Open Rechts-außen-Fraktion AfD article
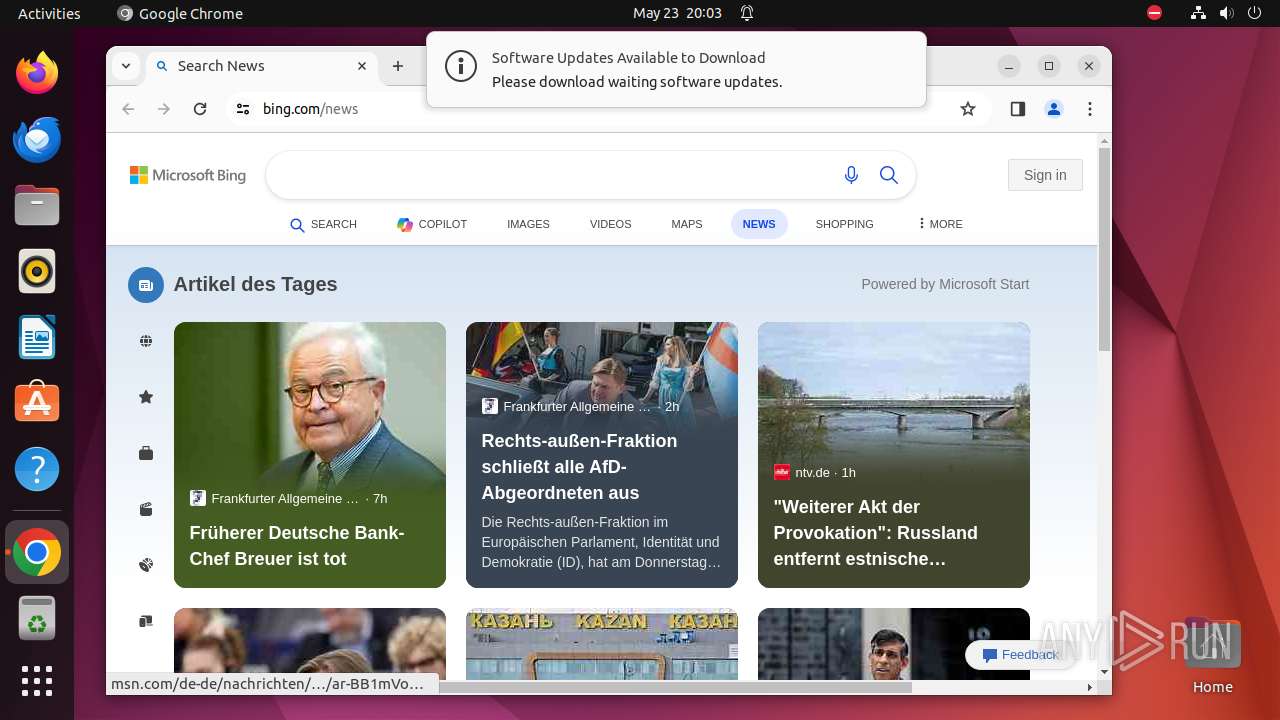This screenshot has width=1280, height=720. pyautogui.click(x=602, y=455)
